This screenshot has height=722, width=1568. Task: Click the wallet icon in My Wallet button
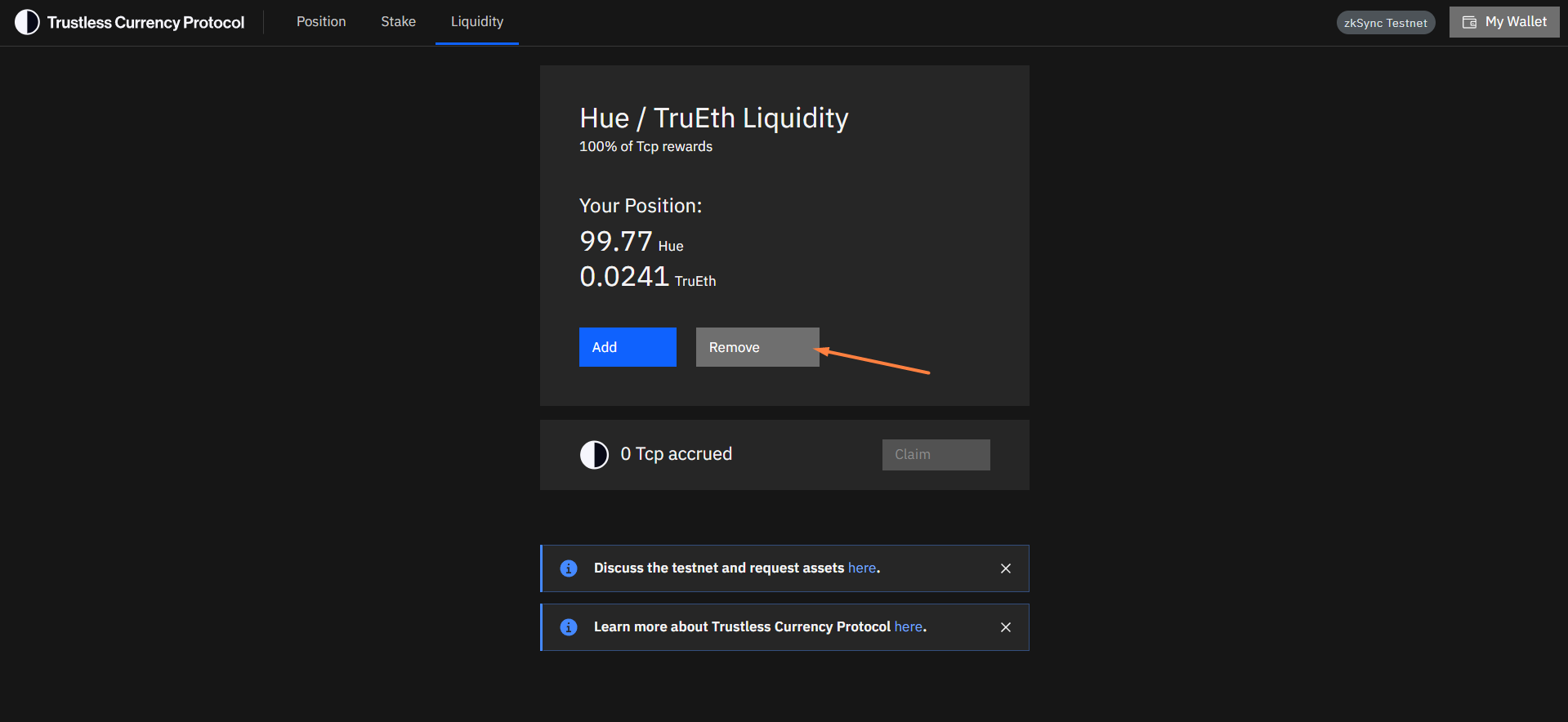tap(1469, 22)
